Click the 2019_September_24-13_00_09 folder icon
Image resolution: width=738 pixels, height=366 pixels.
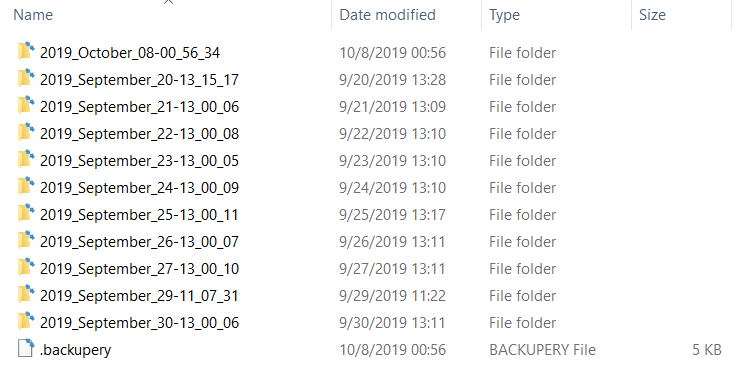coord(26,186)
